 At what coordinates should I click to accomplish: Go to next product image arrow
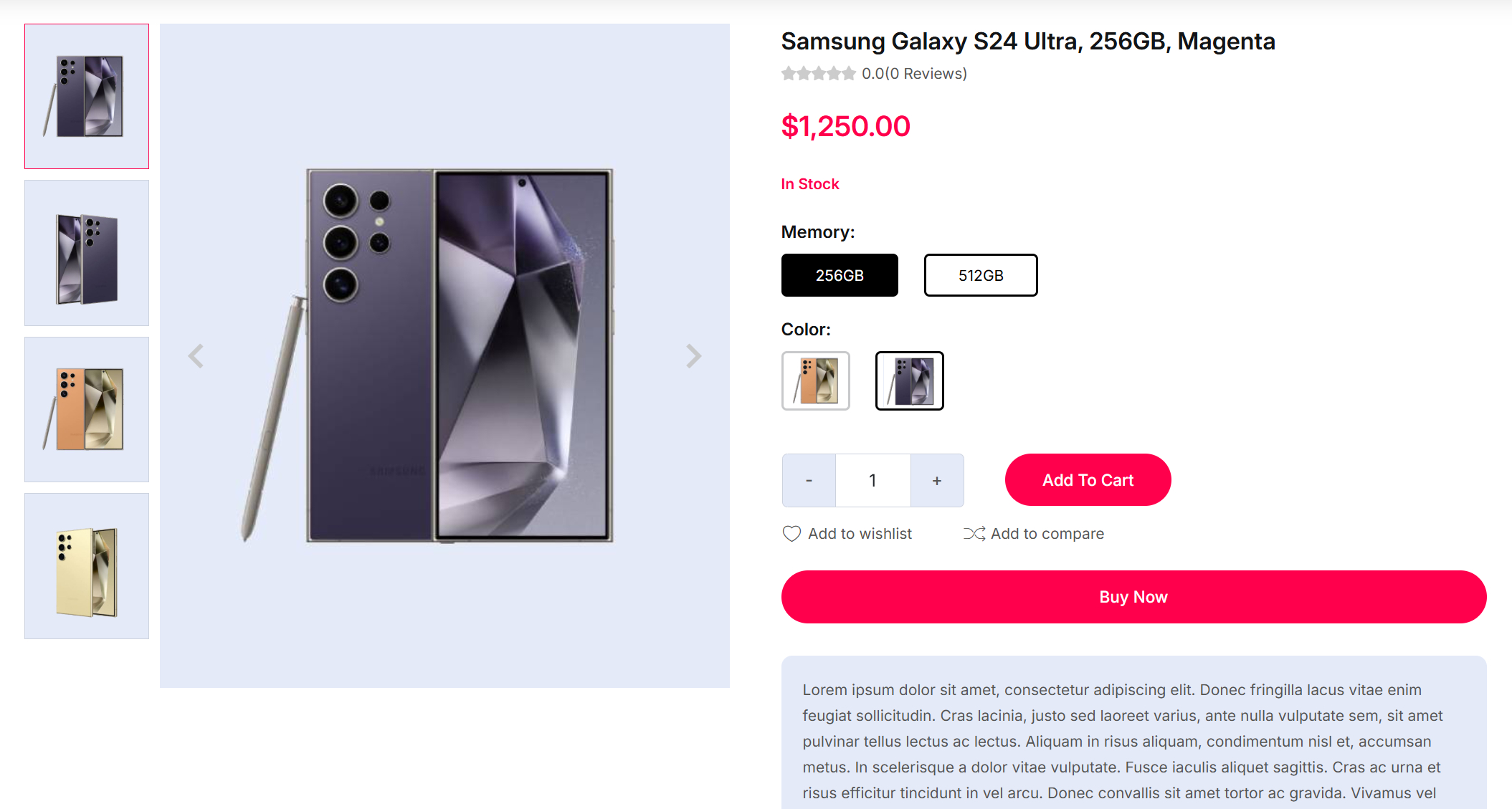pyautogui.click(x=693, y=356)
